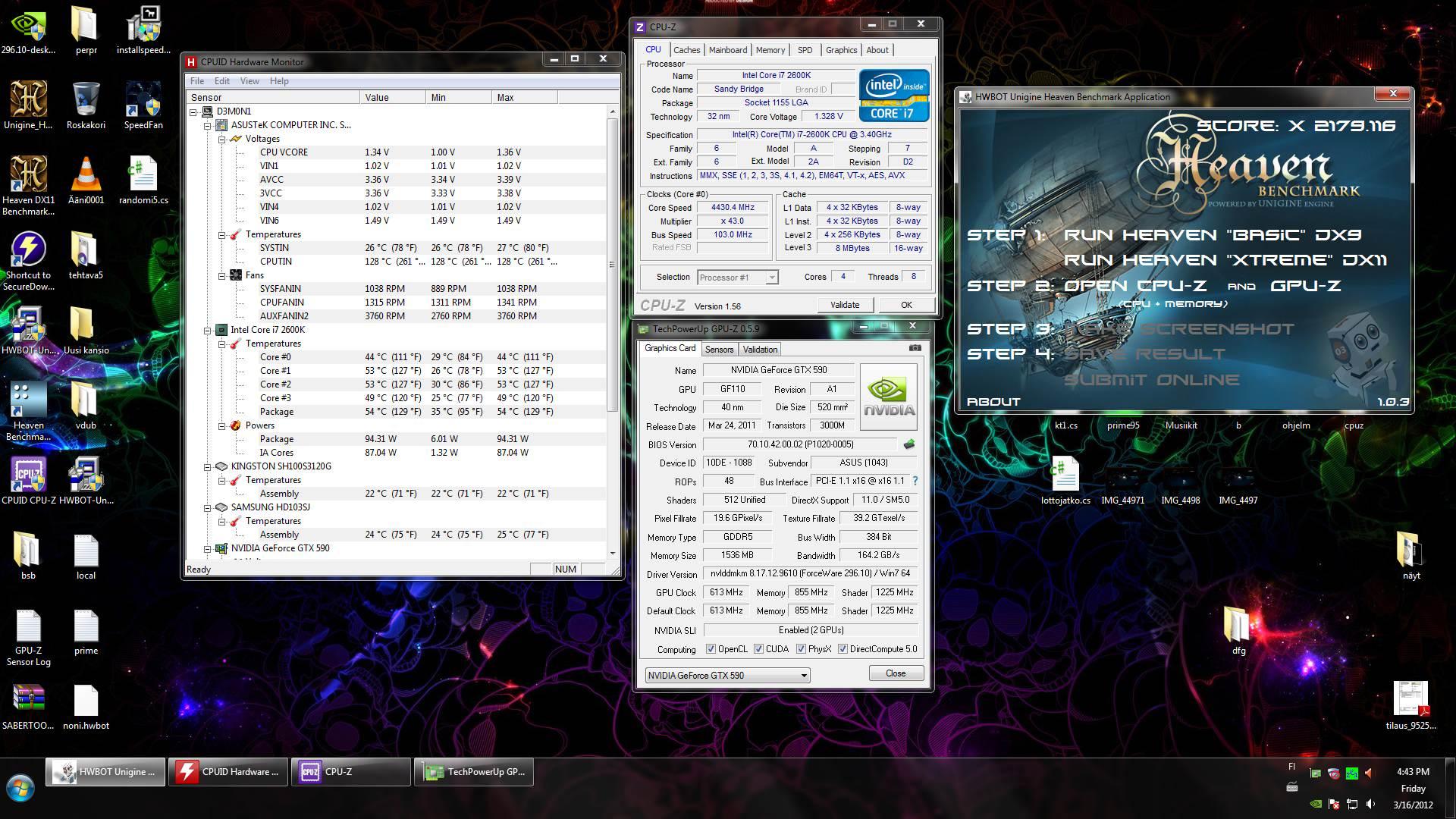Collapse the Intel Core i7 2600K node

pos(208,330)
